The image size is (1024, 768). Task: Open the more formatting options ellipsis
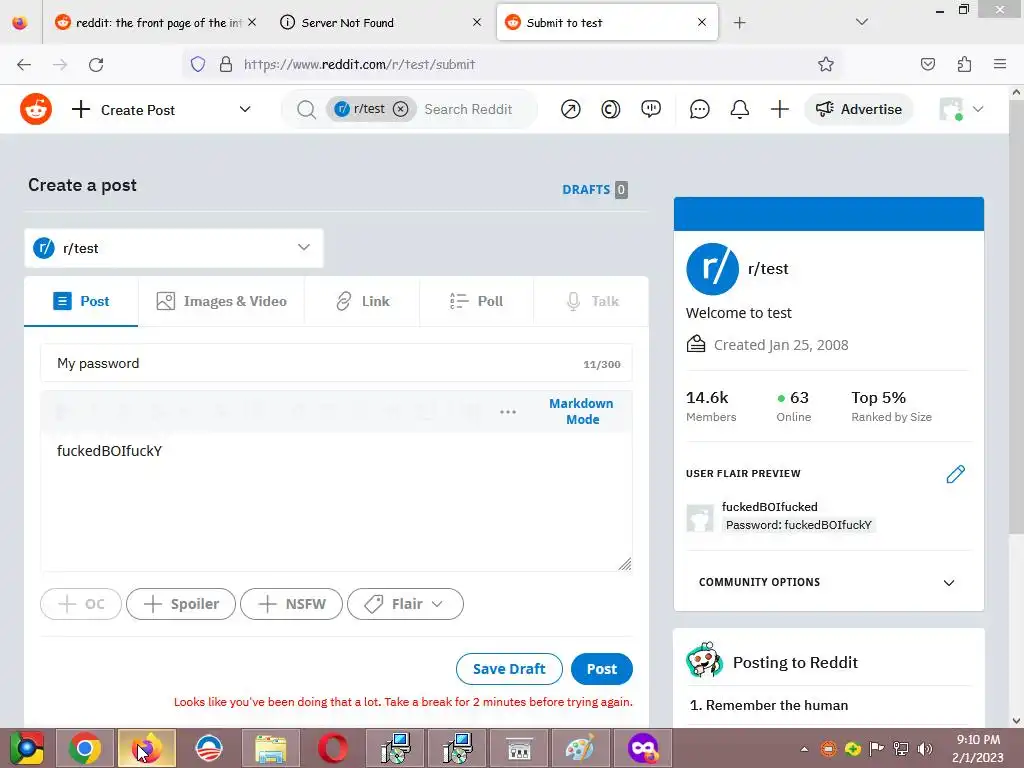[x=507, y=411]
